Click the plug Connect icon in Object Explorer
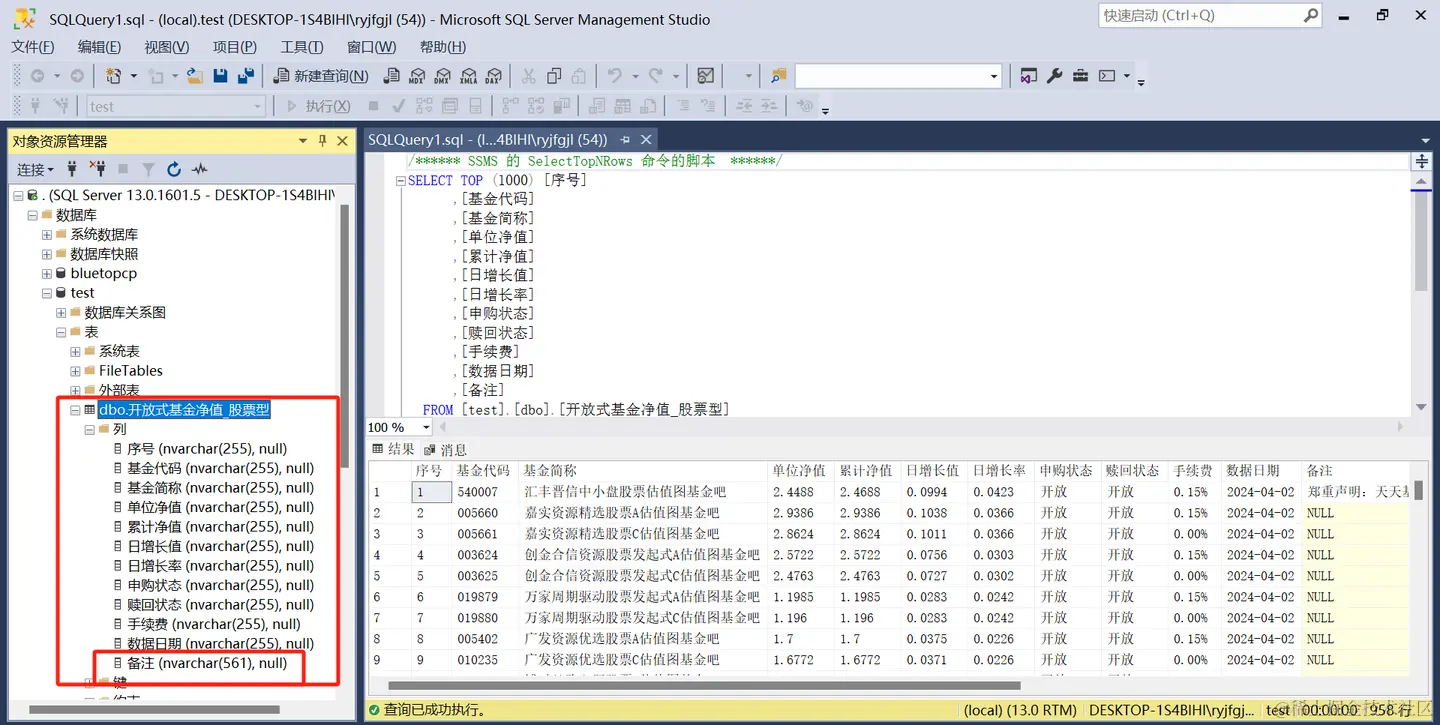Image resolution: width=1440 pixels, height=725 pixels. (x=72, y=169)
